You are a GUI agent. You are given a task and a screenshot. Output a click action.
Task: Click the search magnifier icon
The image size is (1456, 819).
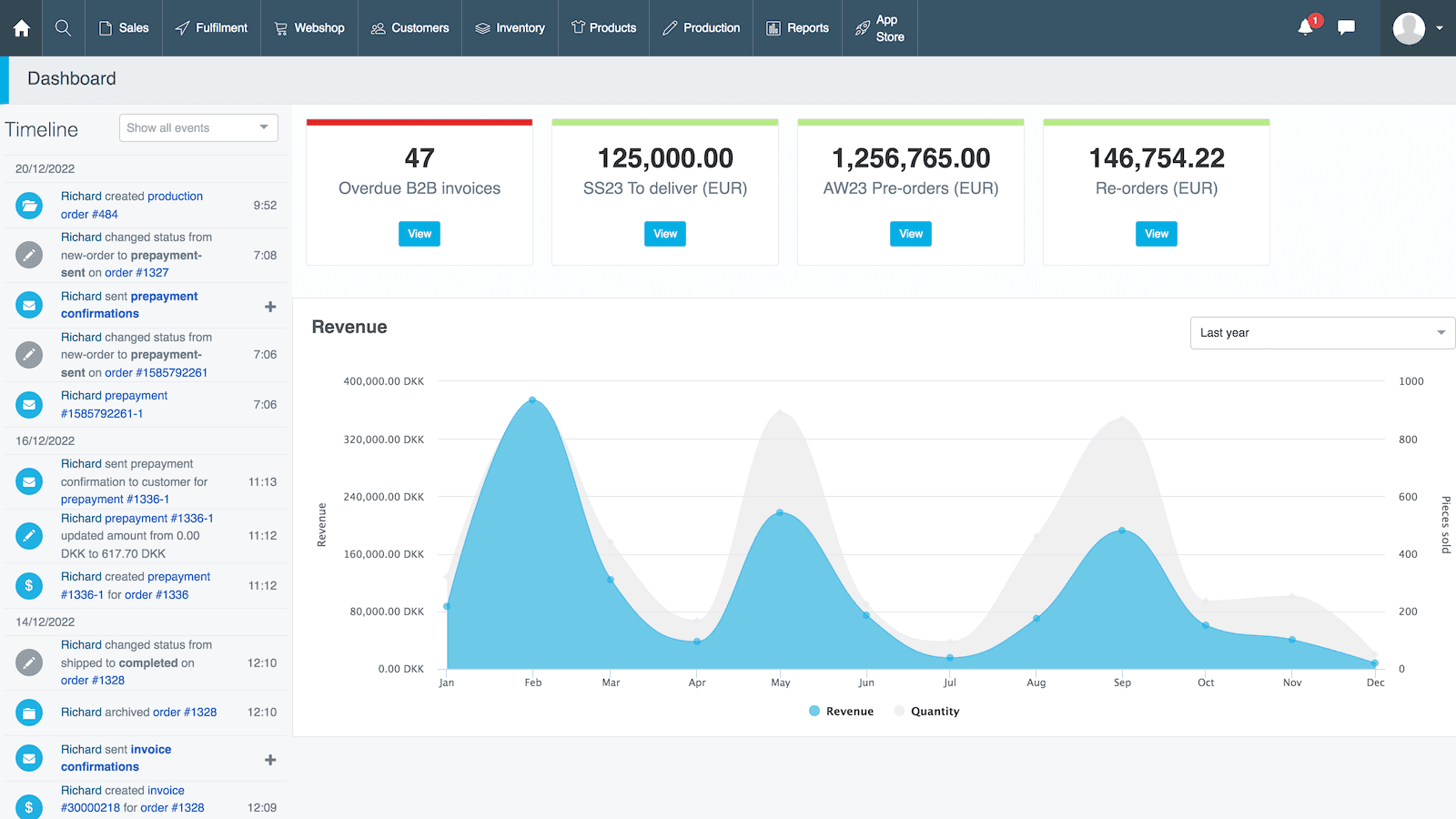click(62, 28)
